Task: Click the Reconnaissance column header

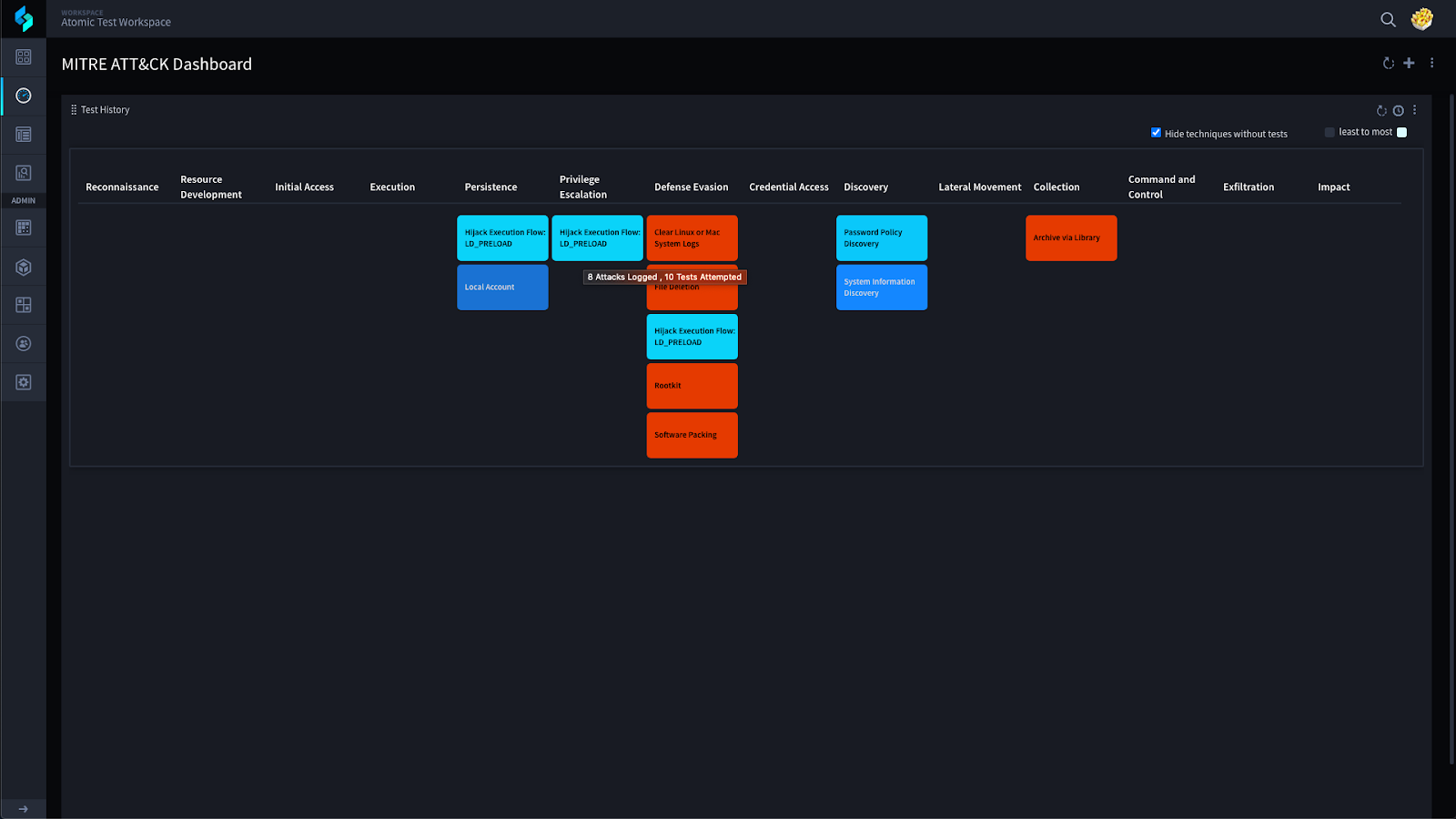Action: coord(122,187)
